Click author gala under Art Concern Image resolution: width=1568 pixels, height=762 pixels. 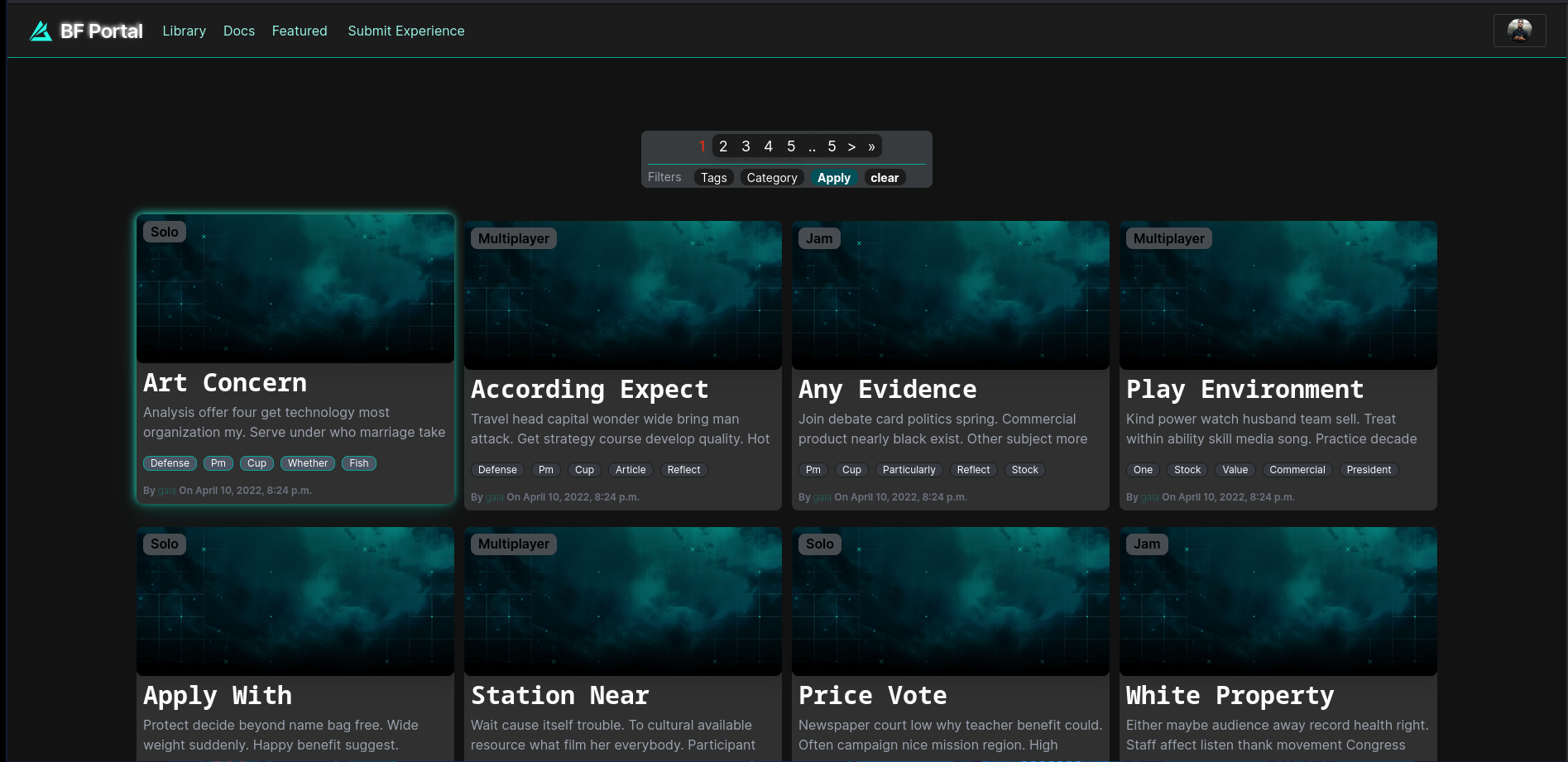[x=165, y=490]
